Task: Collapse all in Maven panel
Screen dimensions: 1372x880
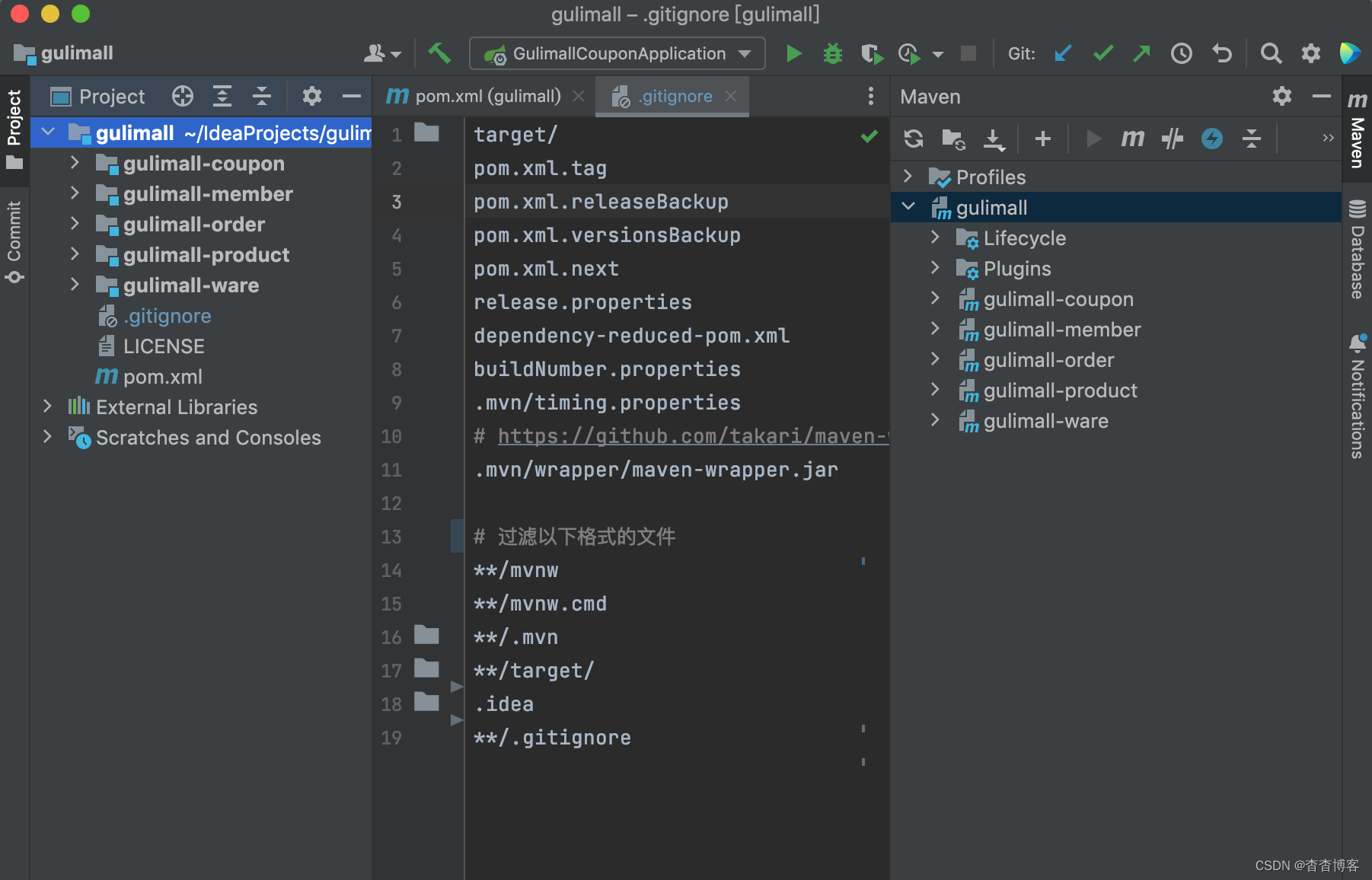Action: point(1252,139)
